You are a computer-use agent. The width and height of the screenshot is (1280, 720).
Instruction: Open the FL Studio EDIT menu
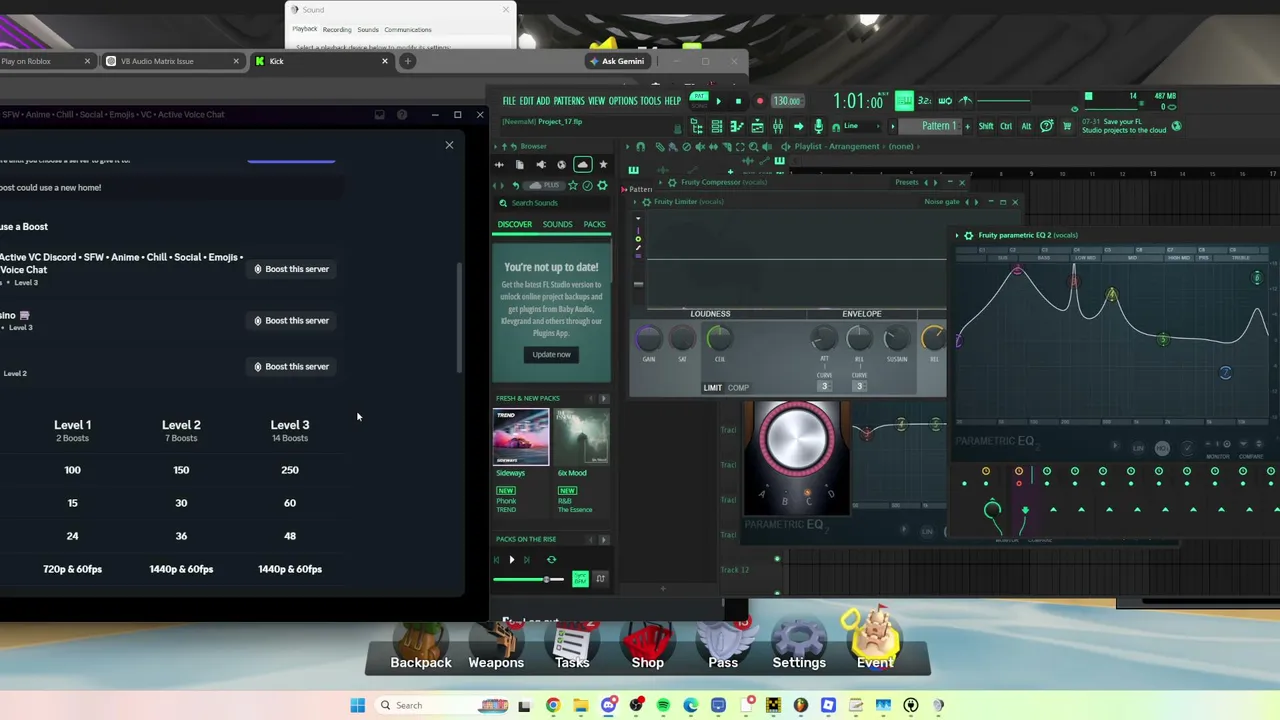[526, 101]
